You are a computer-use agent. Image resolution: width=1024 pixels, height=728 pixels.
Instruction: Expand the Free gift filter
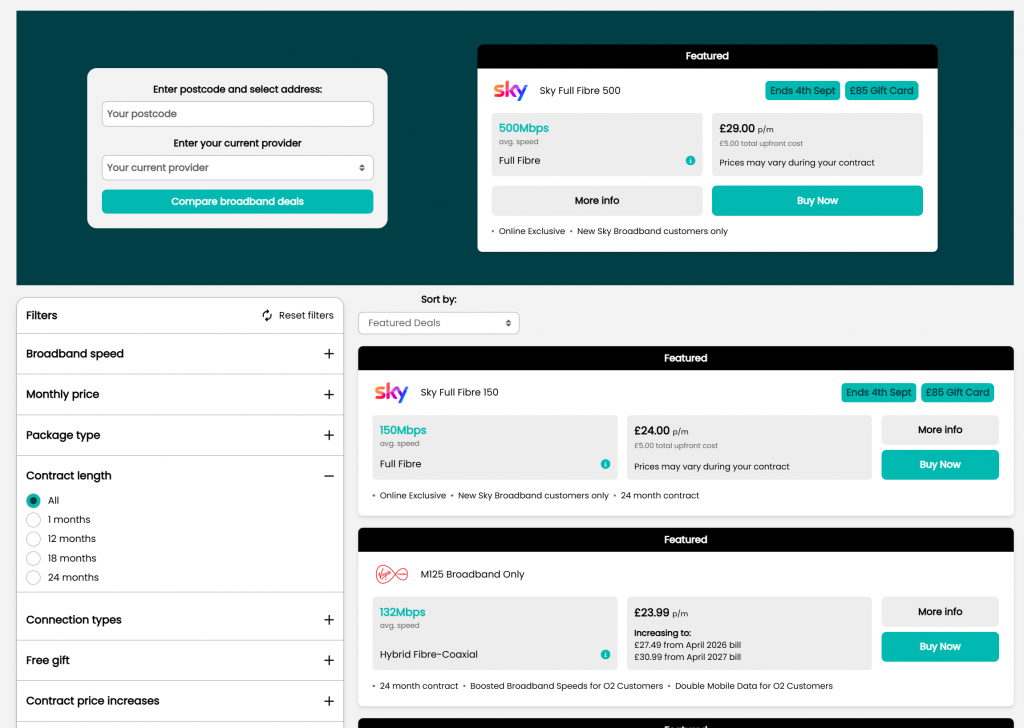(329, 660)
